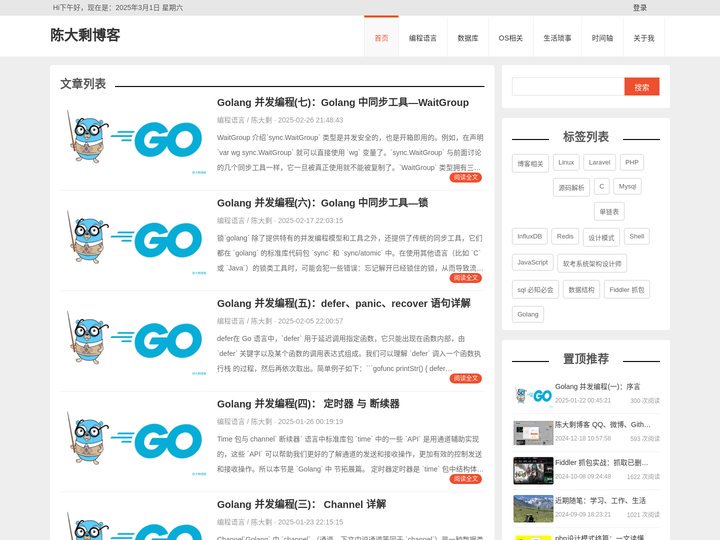Viewport: 720px width, 540px height.
Task: Open article 定时器 与 断续器
Action: tap(308, 404)
